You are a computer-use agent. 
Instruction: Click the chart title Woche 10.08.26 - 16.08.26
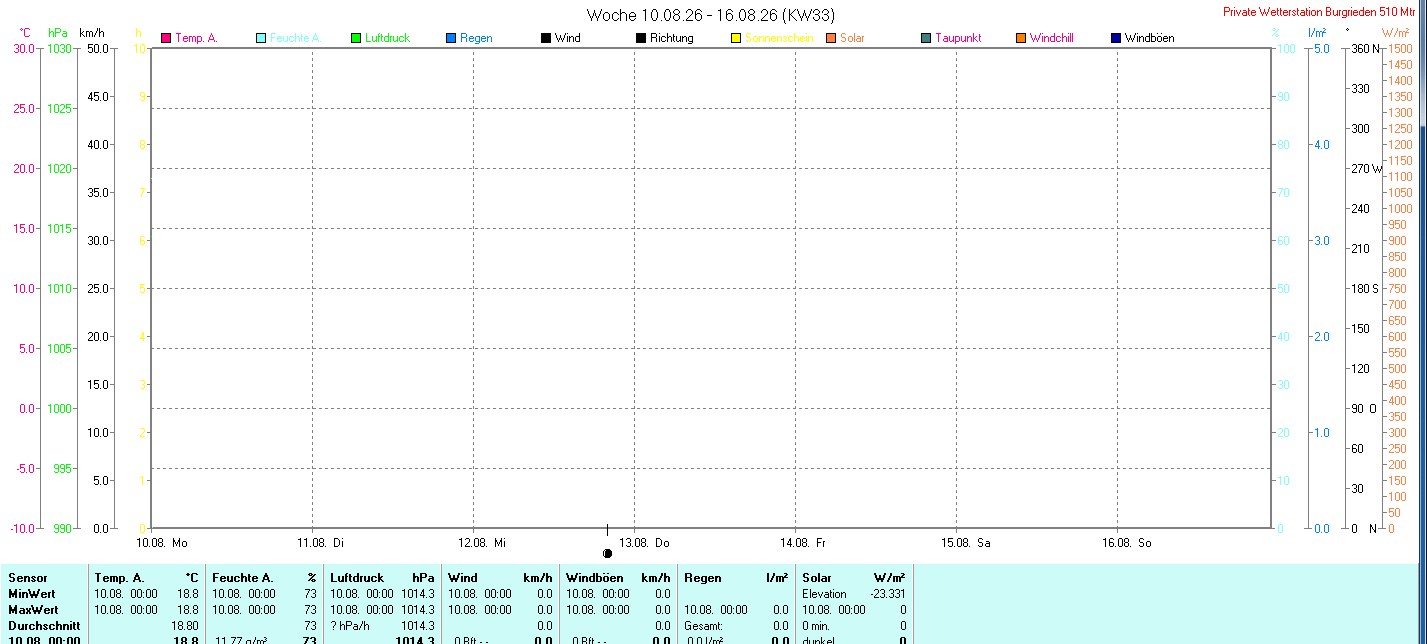(711, 15)
